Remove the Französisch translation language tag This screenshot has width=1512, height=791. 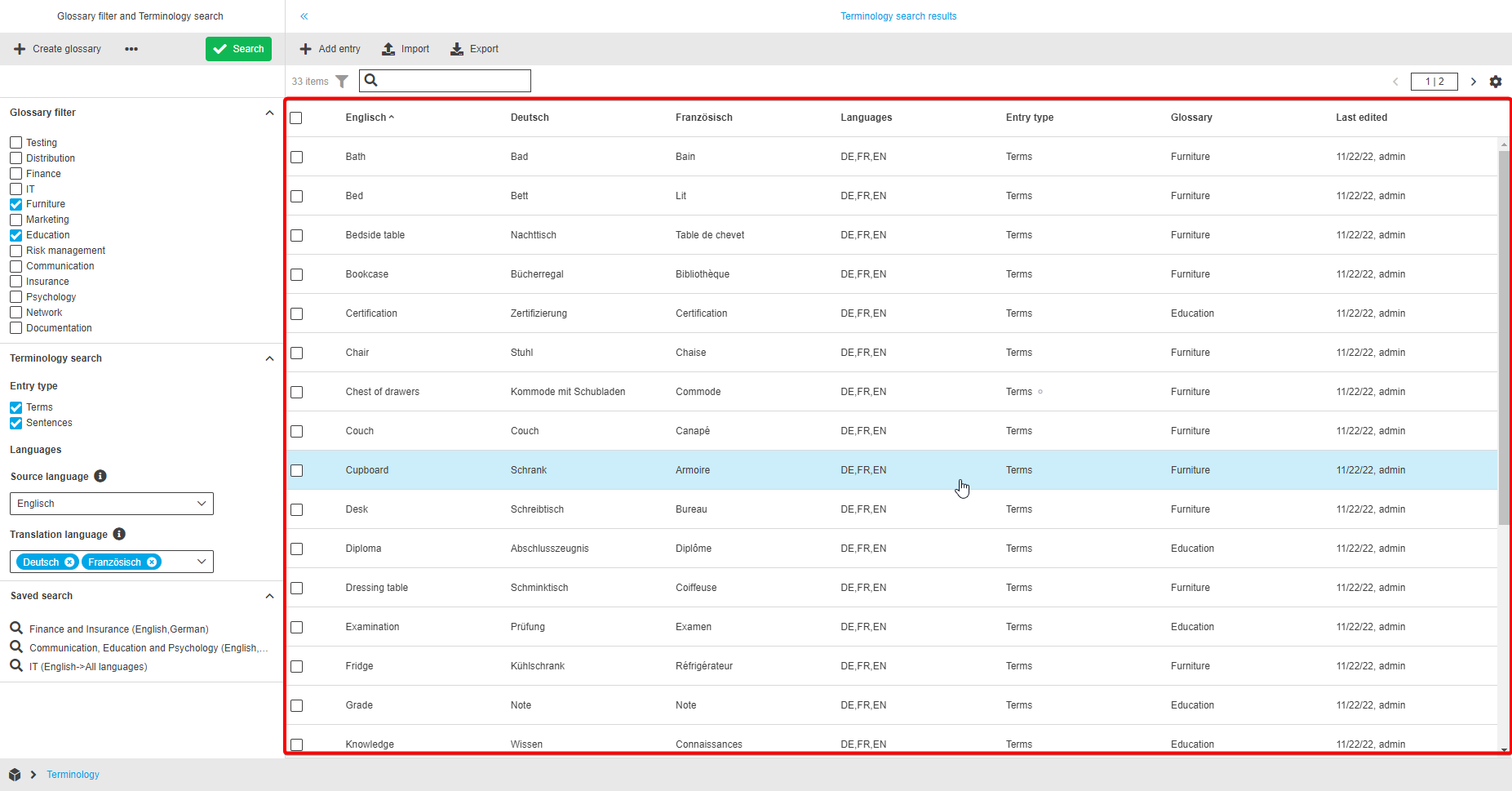(152, 562)
